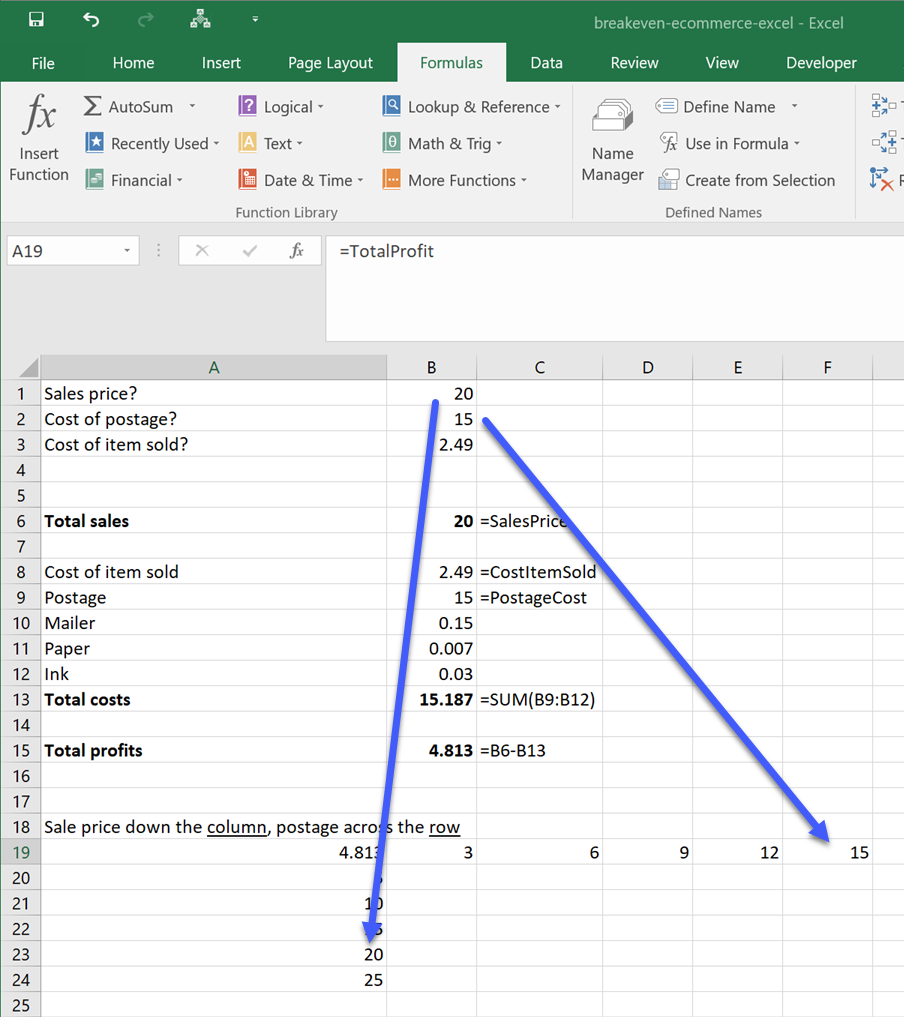904x1017 pixels.
Task: Expand the Recently Used dropdown
Action: [x=217, y=144]
